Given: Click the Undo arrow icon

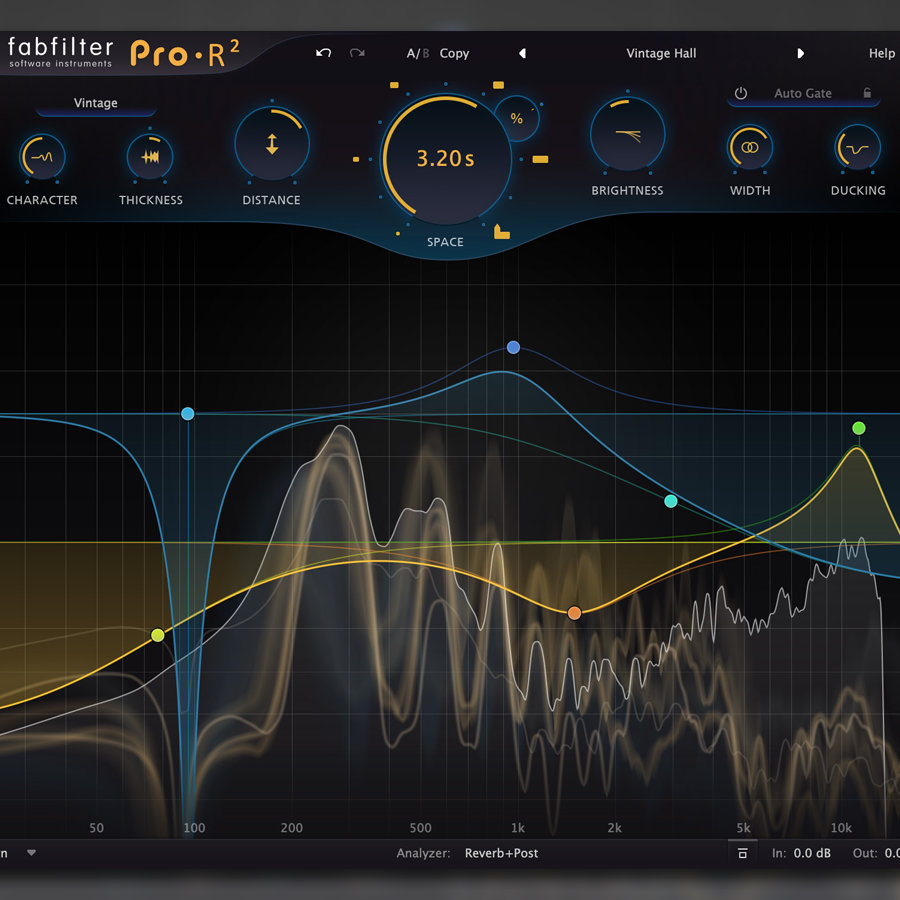Looking at the screenshot, I should click(324, 53).
